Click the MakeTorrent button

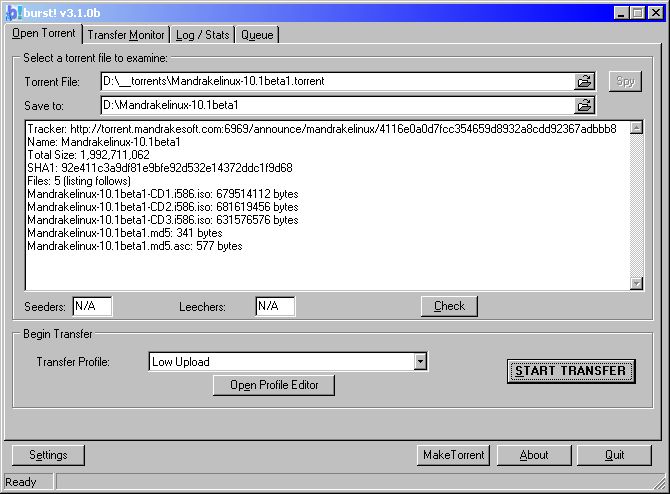[x=453, y=455]
